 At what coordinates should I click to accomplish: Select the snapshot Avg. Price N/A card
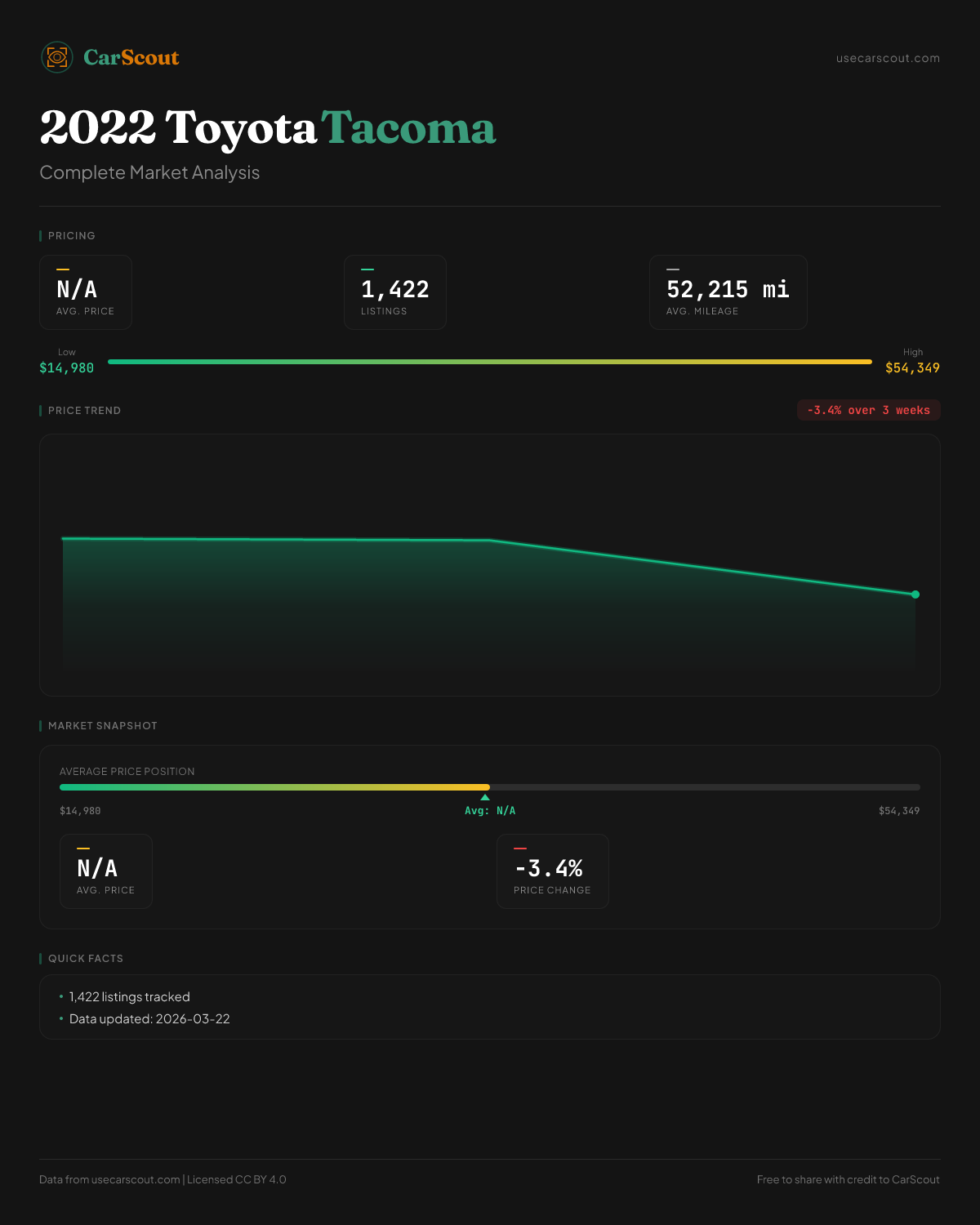pos(106,871)
